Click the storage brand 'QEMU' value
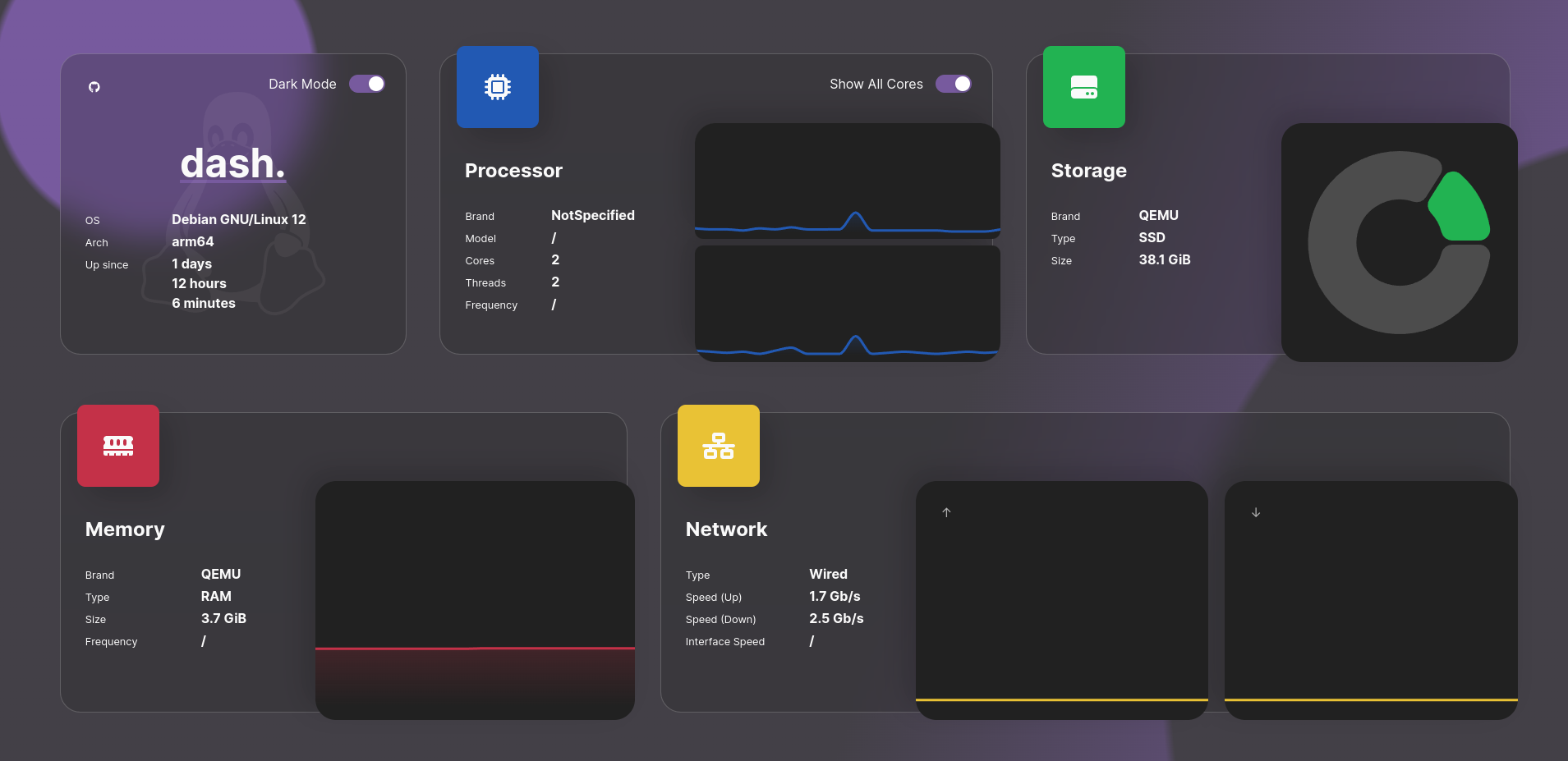This screenshot has width=1568, height=761. click(x=1158, y=215)
